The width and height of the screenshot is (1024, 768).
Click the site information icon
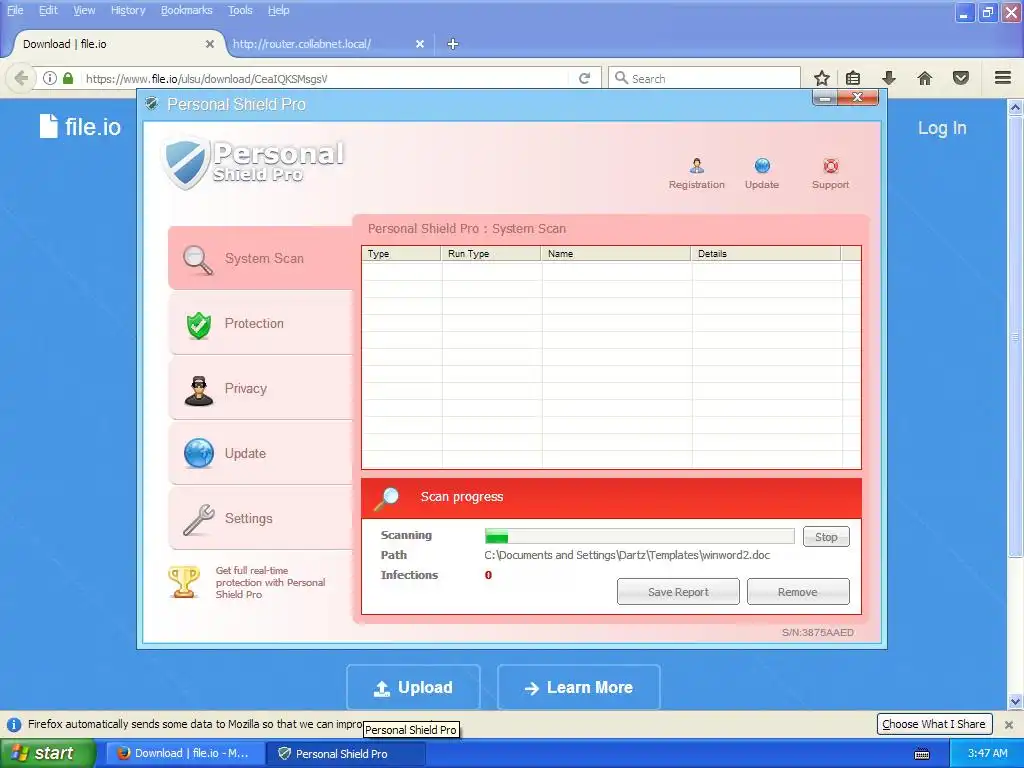pos(50,78)
